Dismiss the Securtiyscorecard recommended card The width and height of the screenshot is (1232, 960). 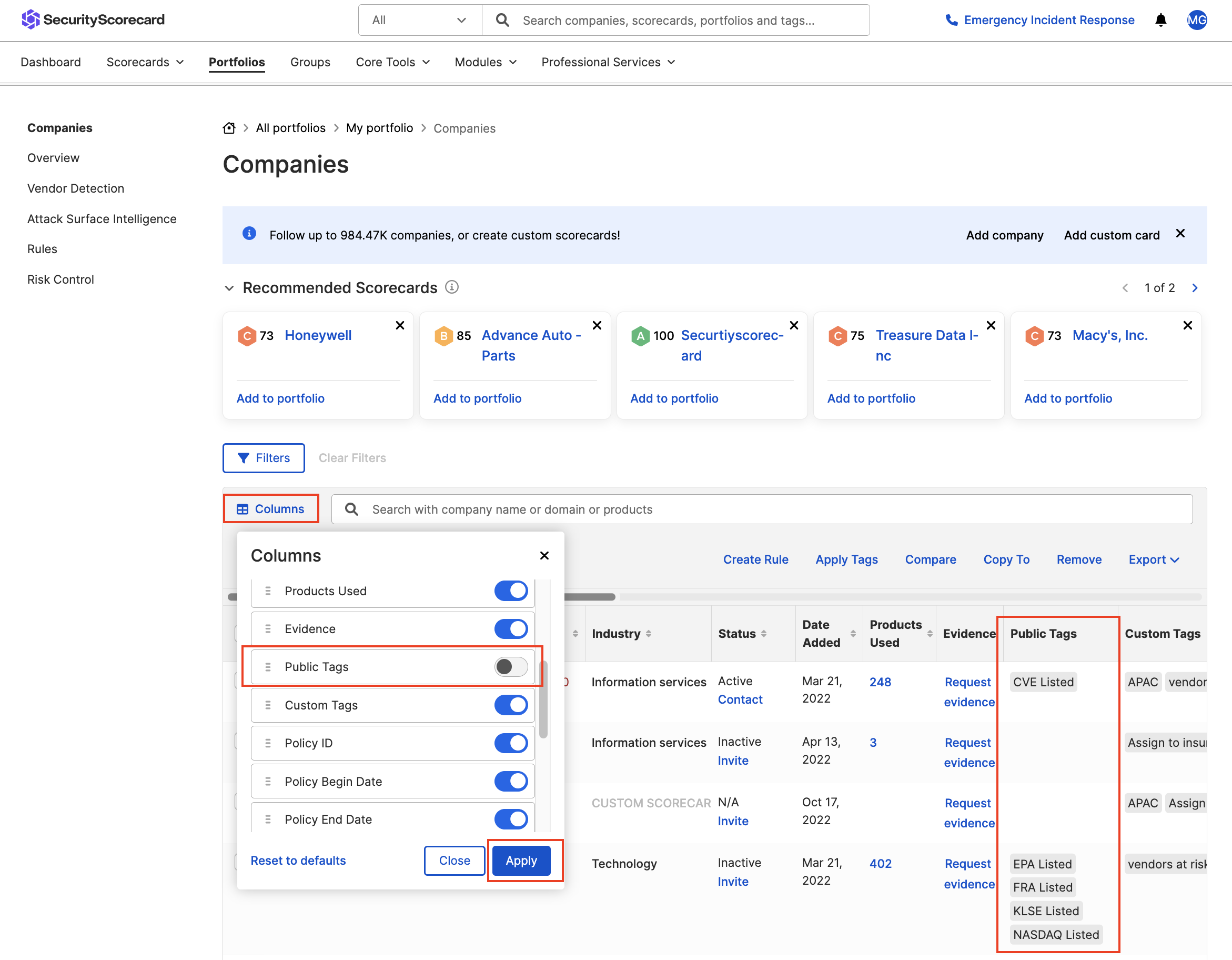click(794, 325)
